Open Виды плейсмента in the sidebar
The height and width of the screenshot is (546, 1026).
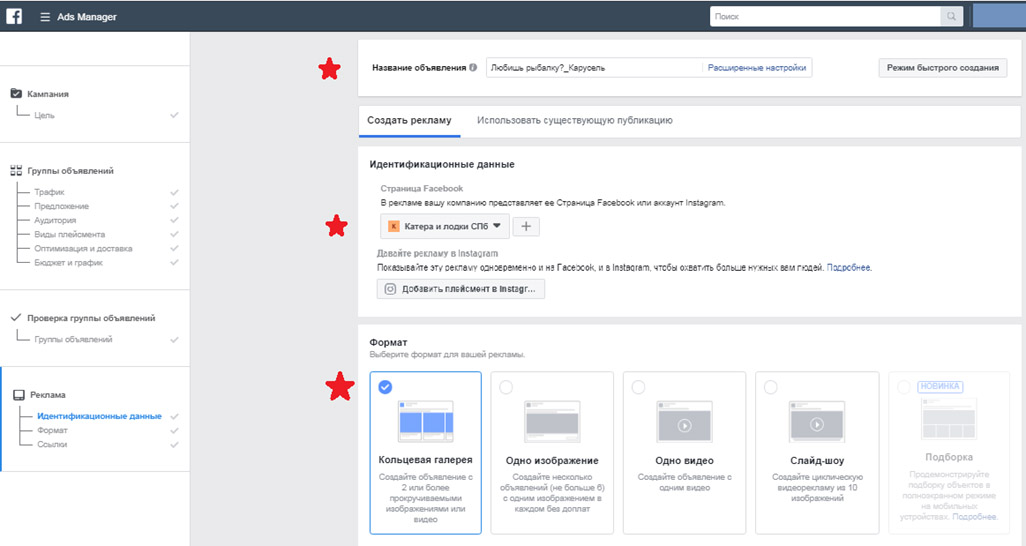click(x=69, y=234)
